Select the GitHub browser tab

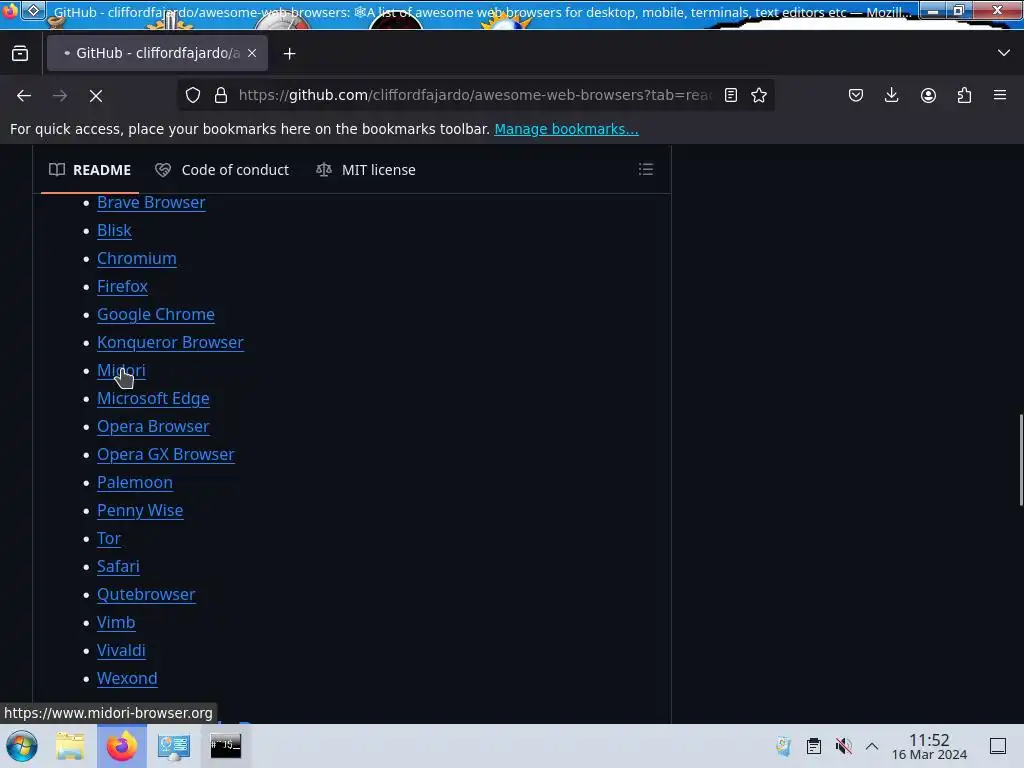(x=157, y=53)
